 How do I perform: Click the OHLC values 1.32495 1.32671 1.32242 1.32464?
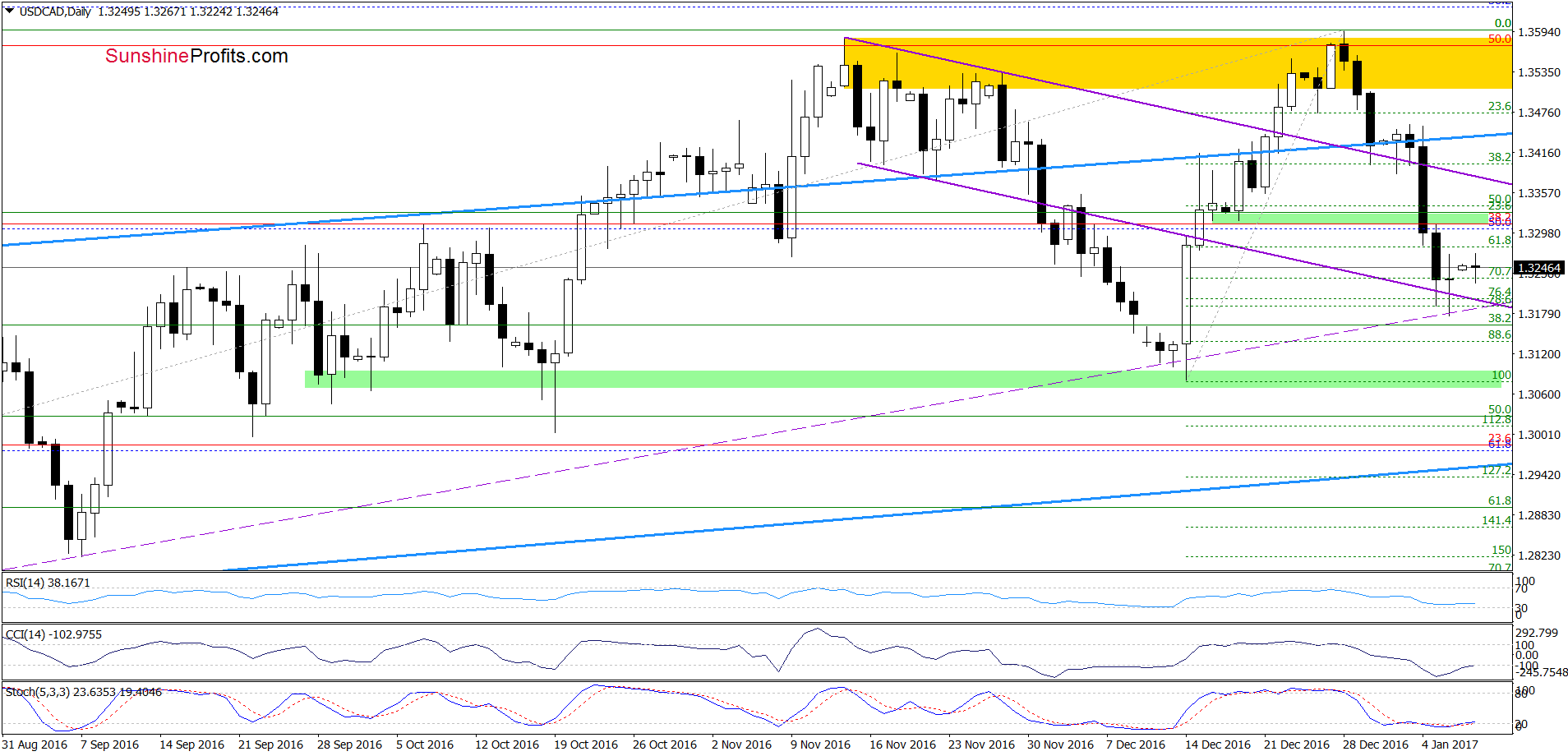[x=188, y=12]
